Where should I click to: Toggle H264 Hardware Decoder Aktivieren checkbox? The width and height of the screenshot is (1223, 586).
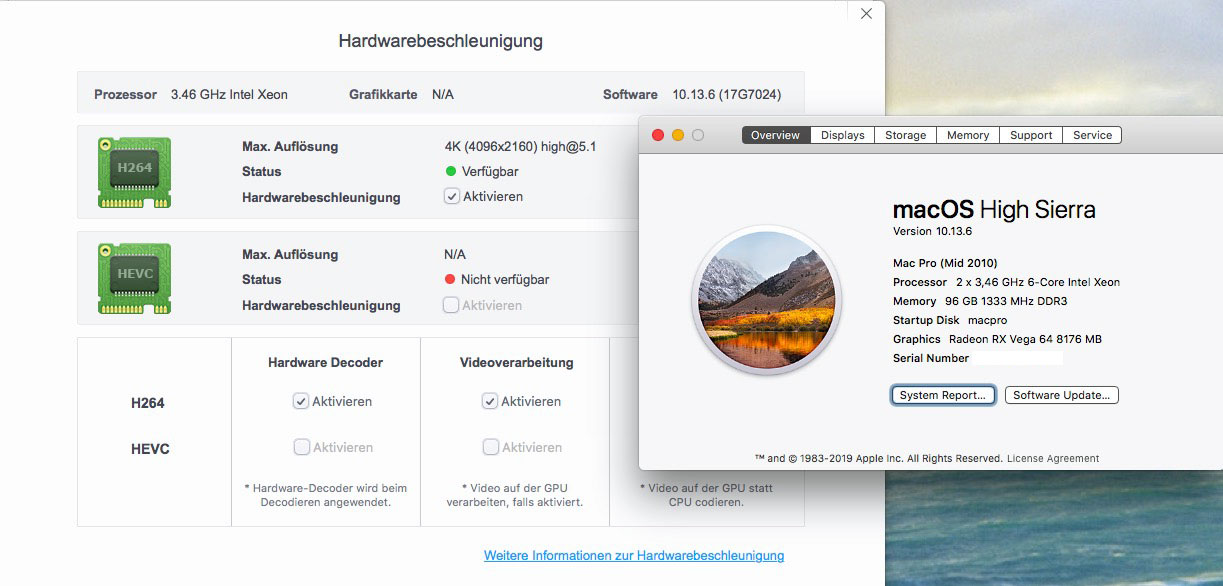[x=301, y=401]
